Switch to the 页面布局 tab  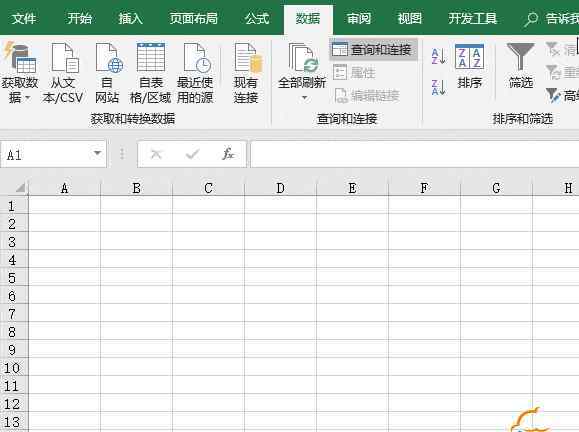coord(193,18)
